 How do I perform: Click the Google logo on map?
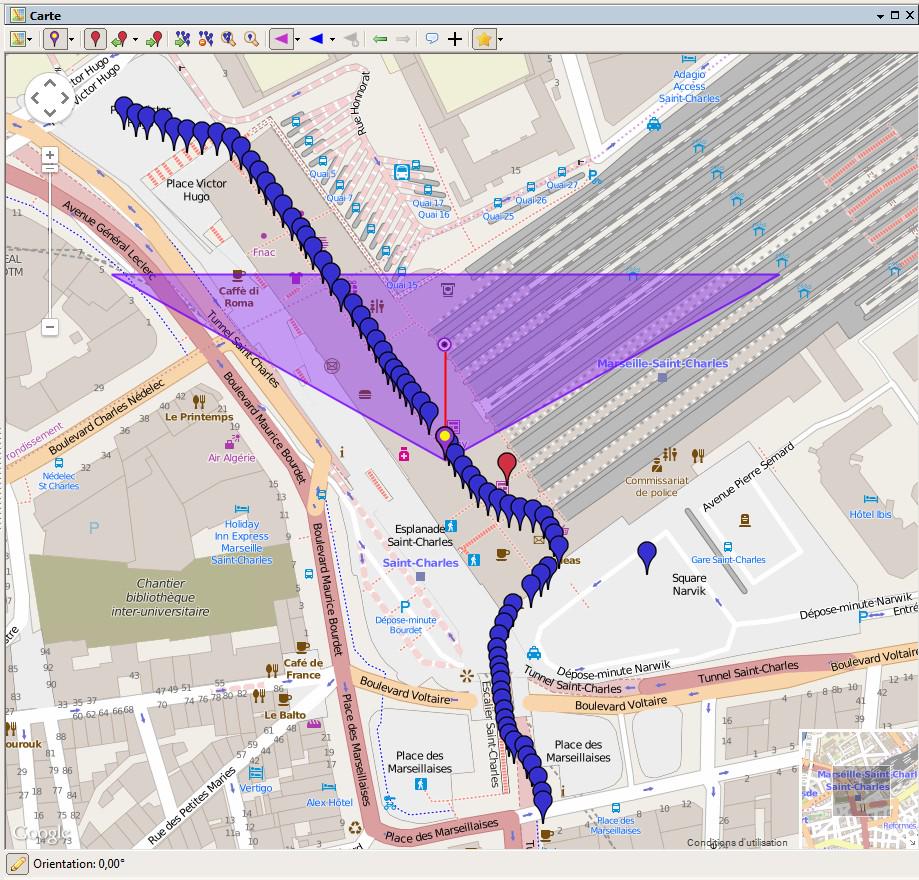coord(41,833)
